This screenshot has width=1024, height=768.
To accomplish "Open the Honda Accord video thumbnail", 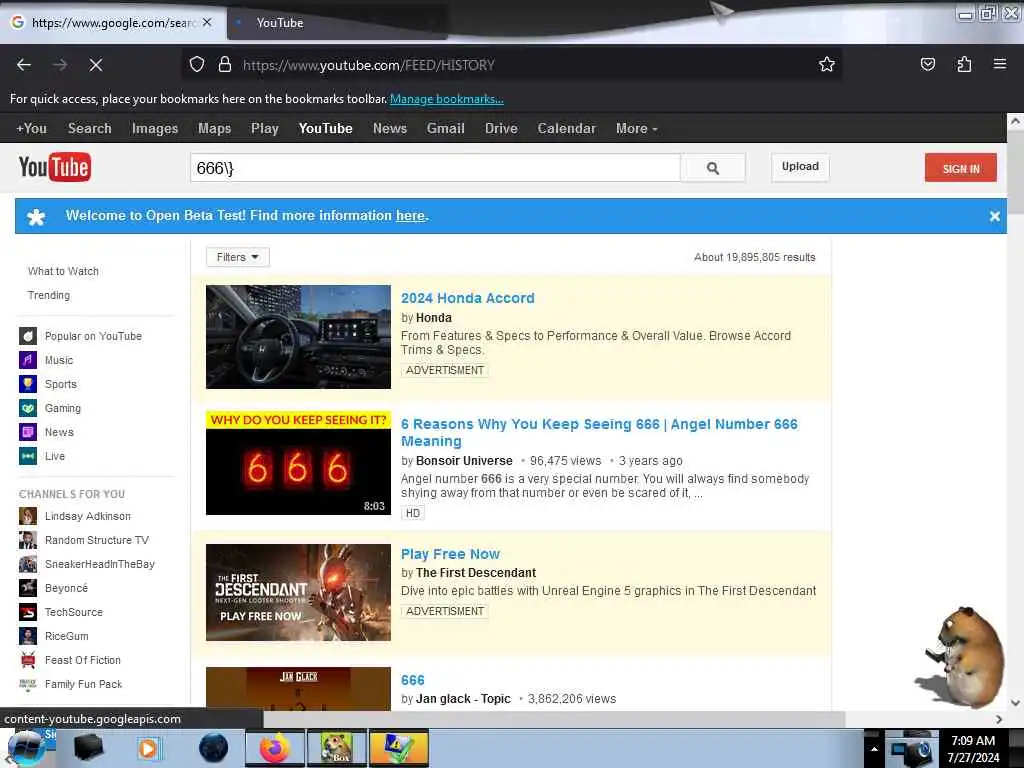I will [x=298, y=337].
